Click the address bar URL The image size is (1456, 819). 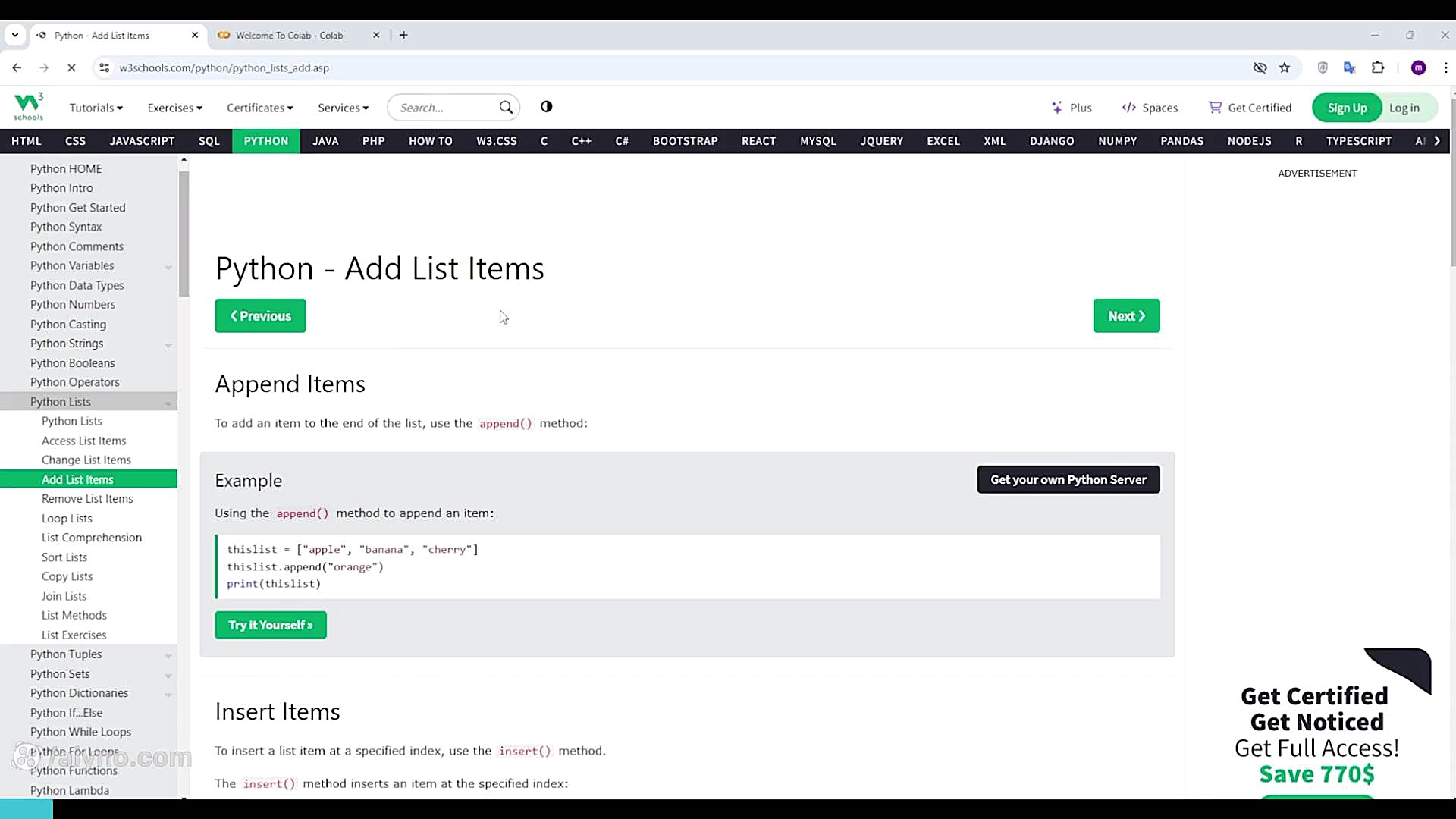pyautogui.click(x=224, y=67)
